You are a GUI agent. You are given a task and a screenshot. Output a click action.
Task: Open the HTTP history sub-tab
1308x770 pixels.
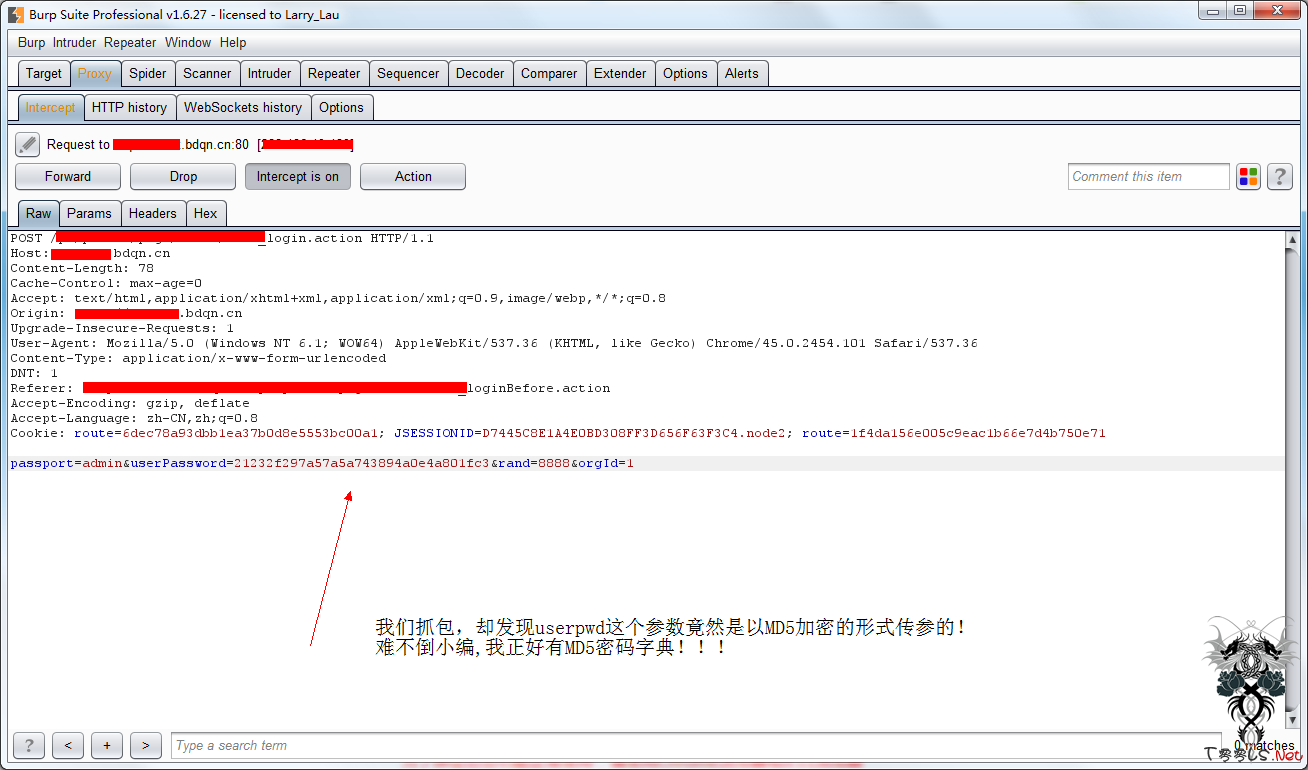pos(129,107)
